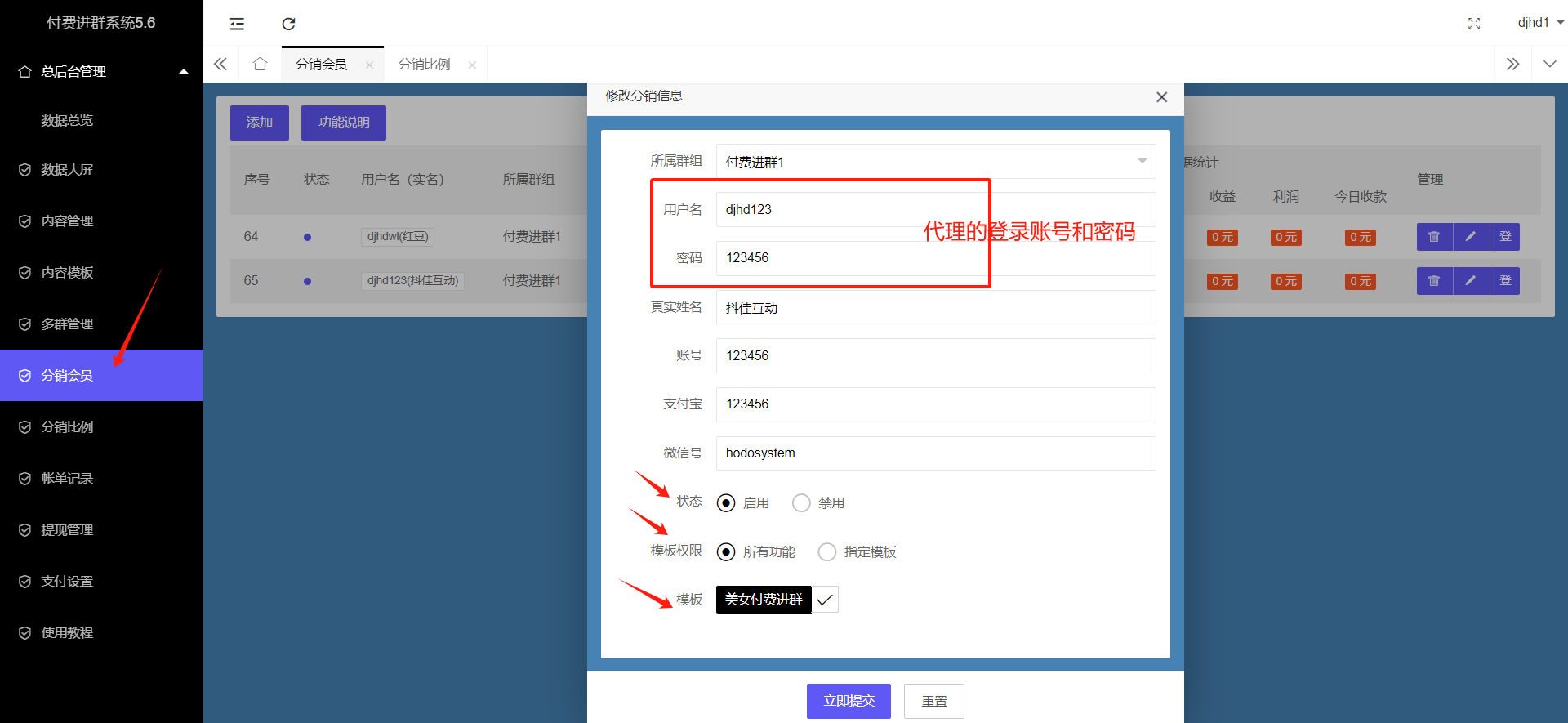The height and width of the screenshot is (723, 1568).
Task: Click 登 login button for row 64
Action: [x=1505, y=237]
